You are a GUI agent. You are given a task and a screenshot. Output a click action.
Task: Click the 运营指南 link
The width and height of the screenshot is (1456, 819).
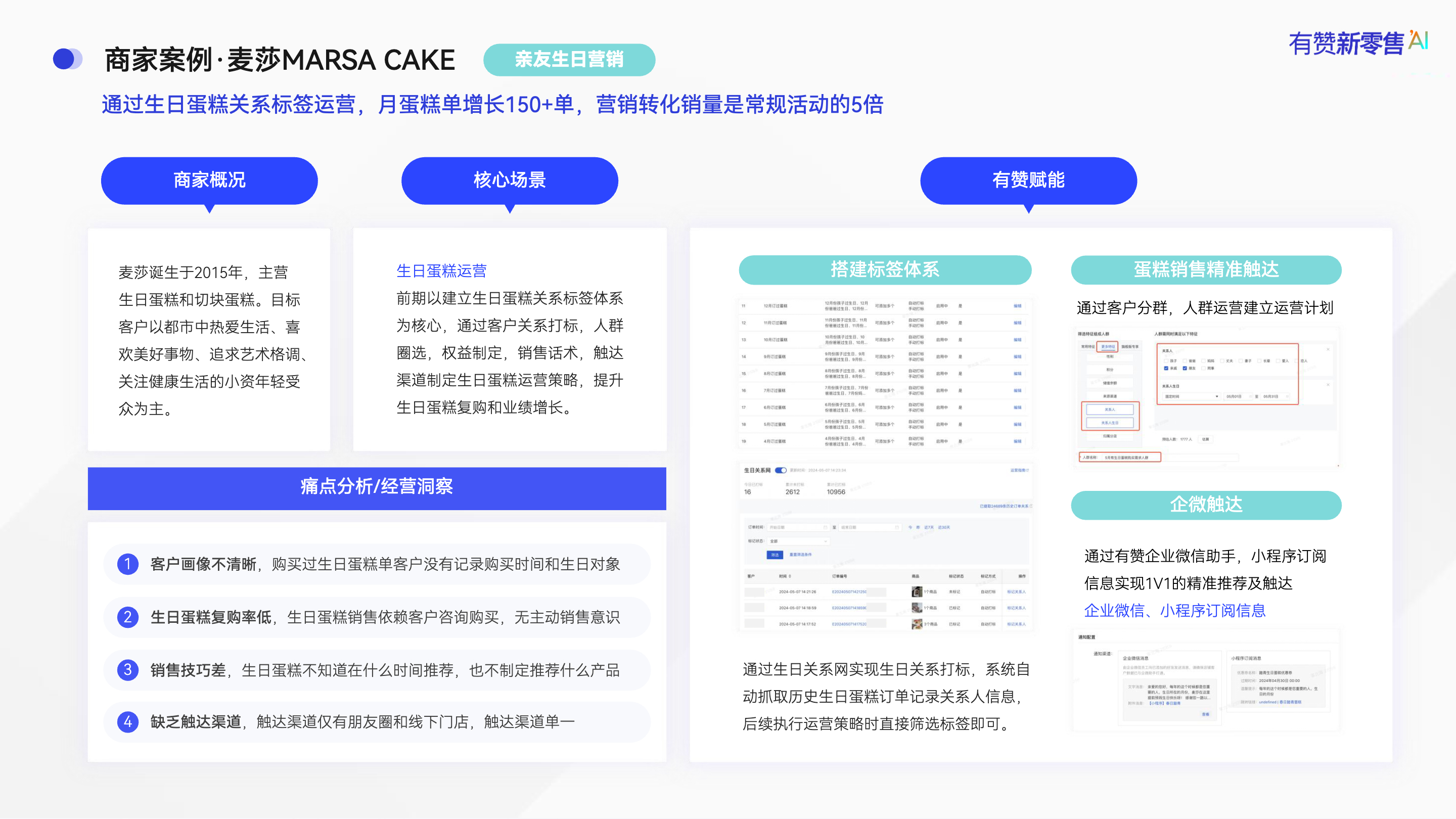pyautogui.click(x=1019, y=470)
